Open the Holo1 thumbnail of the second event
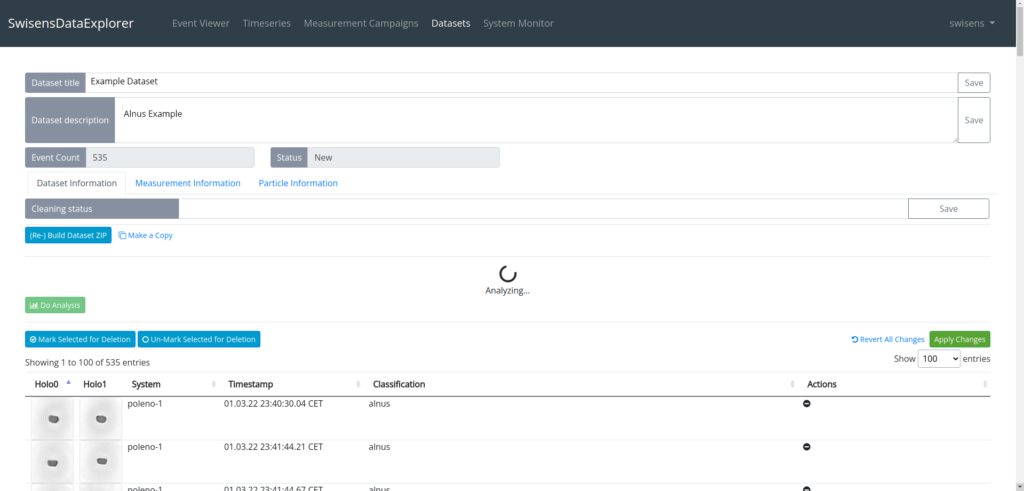1024x491 pixels. point(100,460)
